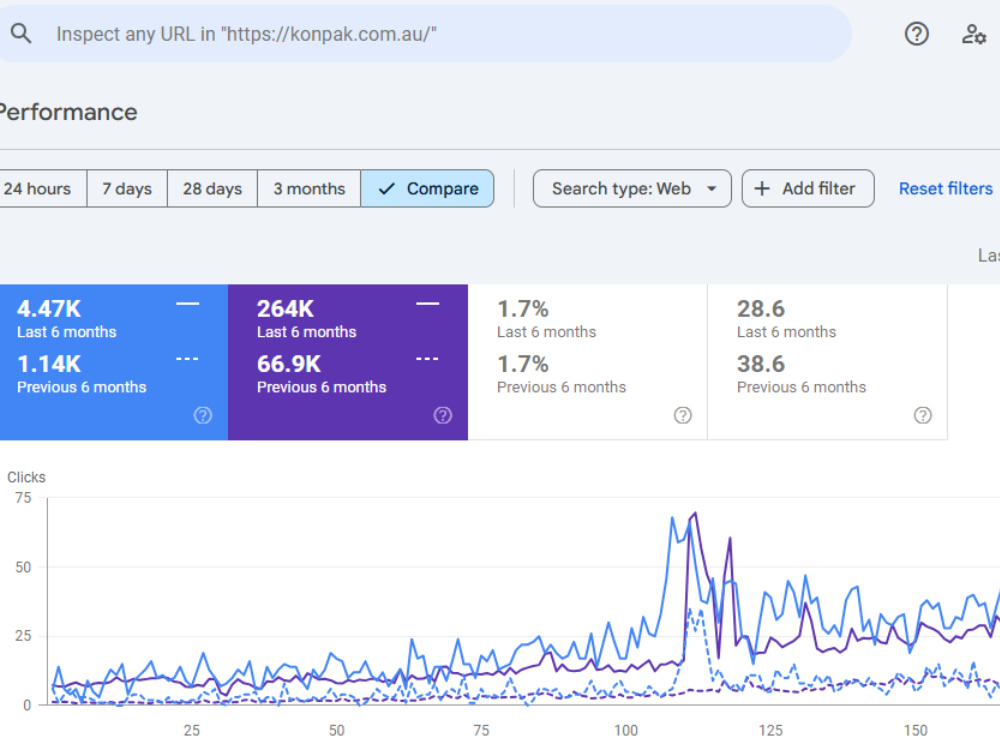The height and width of the screenshot is (750, 1000).
Task: Click the Performance page heading
Action: pyautogui.click(x=68, y=112)
